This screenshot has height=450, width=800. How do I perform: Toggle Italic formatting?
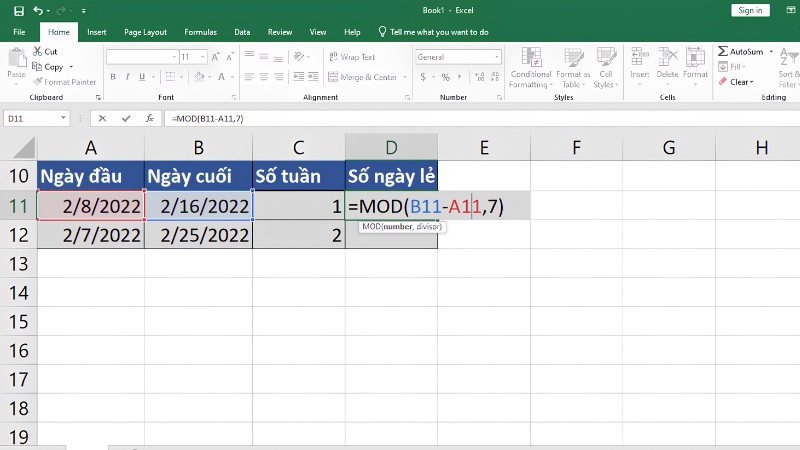(128, 77)
